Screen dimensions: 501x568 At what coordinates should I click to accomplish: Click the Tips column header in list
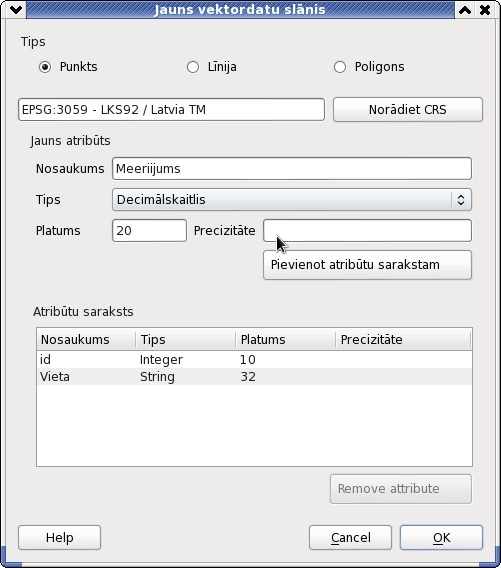click(x=186, y=339)
